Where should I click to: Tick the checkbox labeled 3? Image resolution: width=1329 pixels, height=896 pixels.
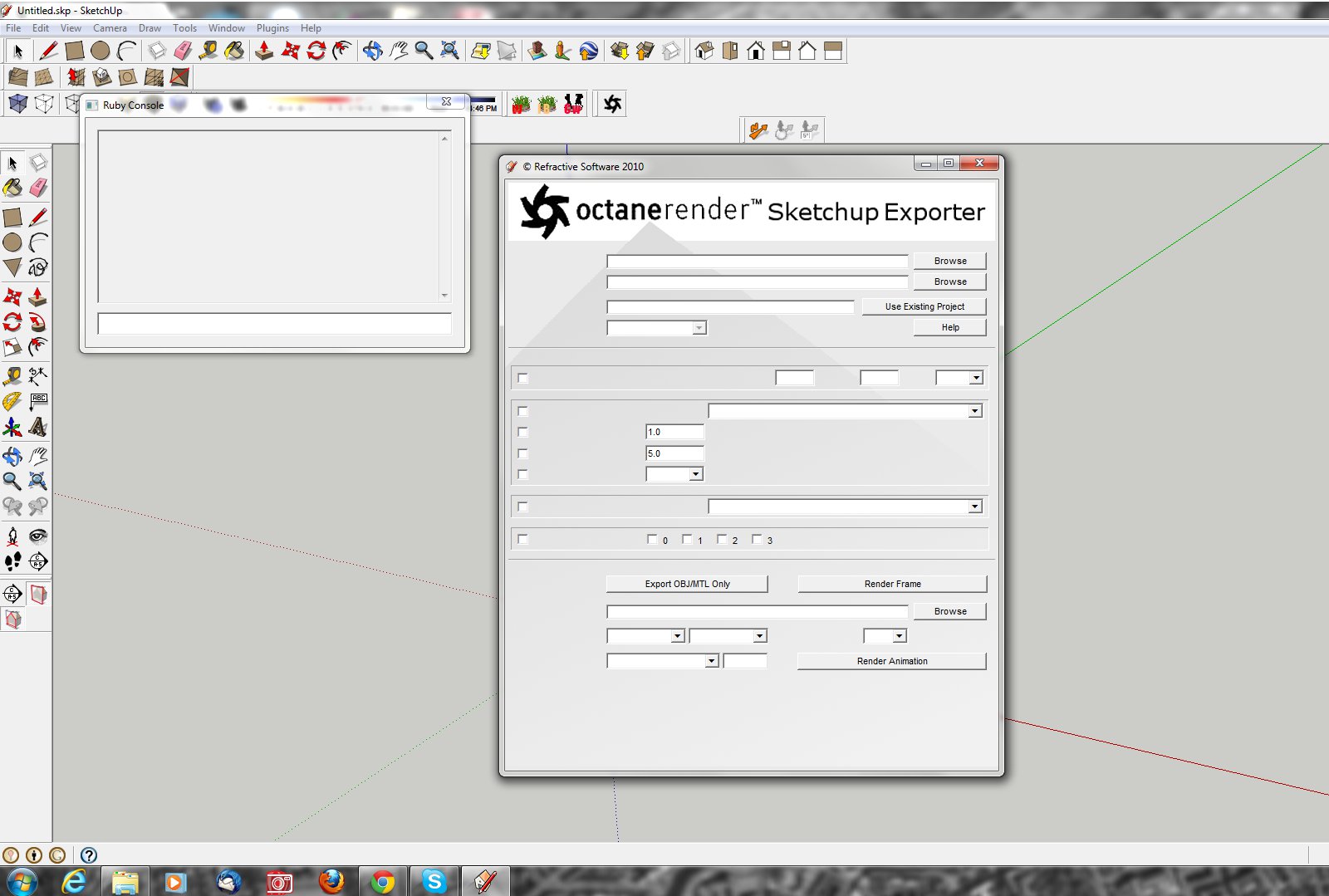pos(757,539)
